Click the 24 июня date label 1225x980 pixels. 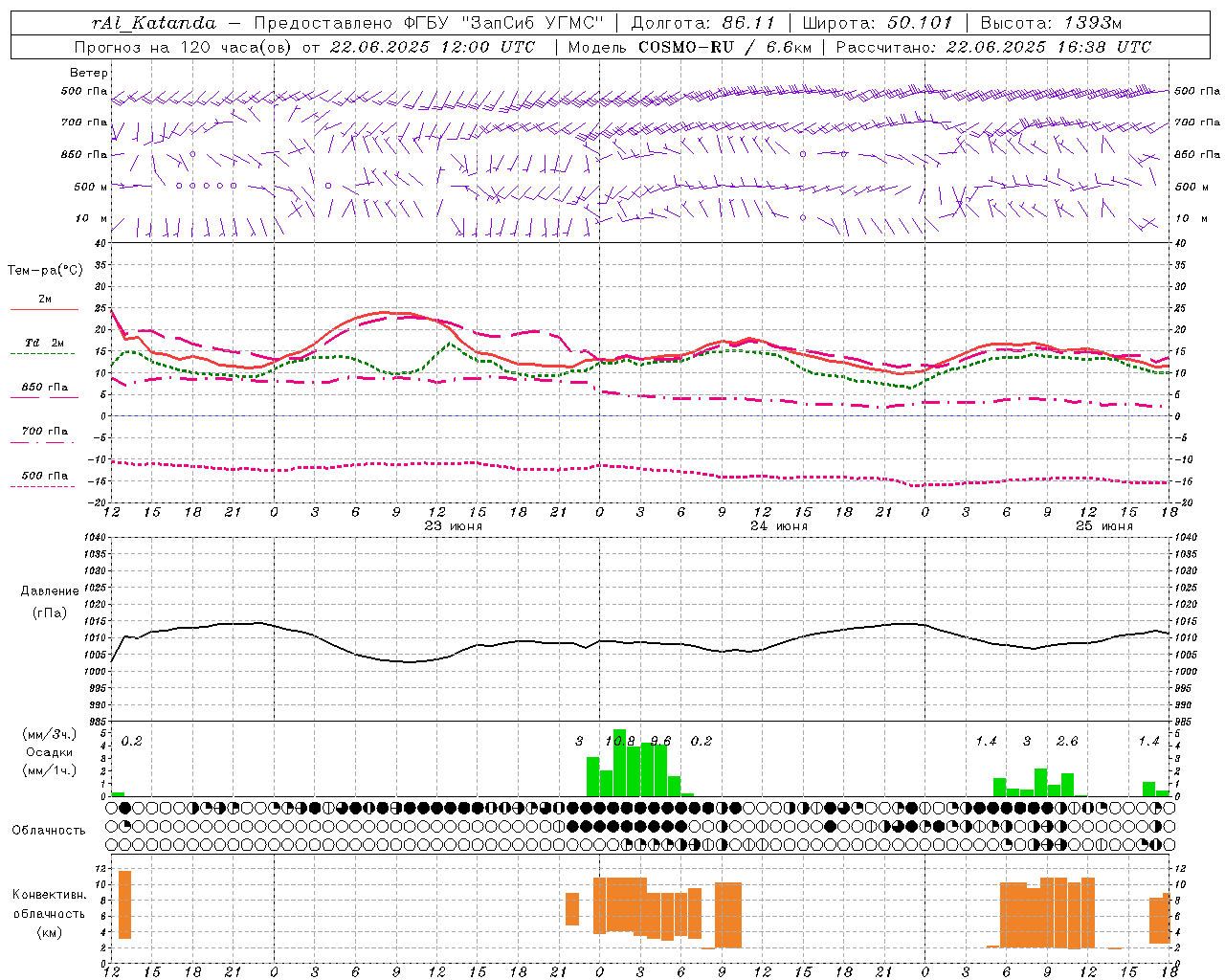click(779, 526)
